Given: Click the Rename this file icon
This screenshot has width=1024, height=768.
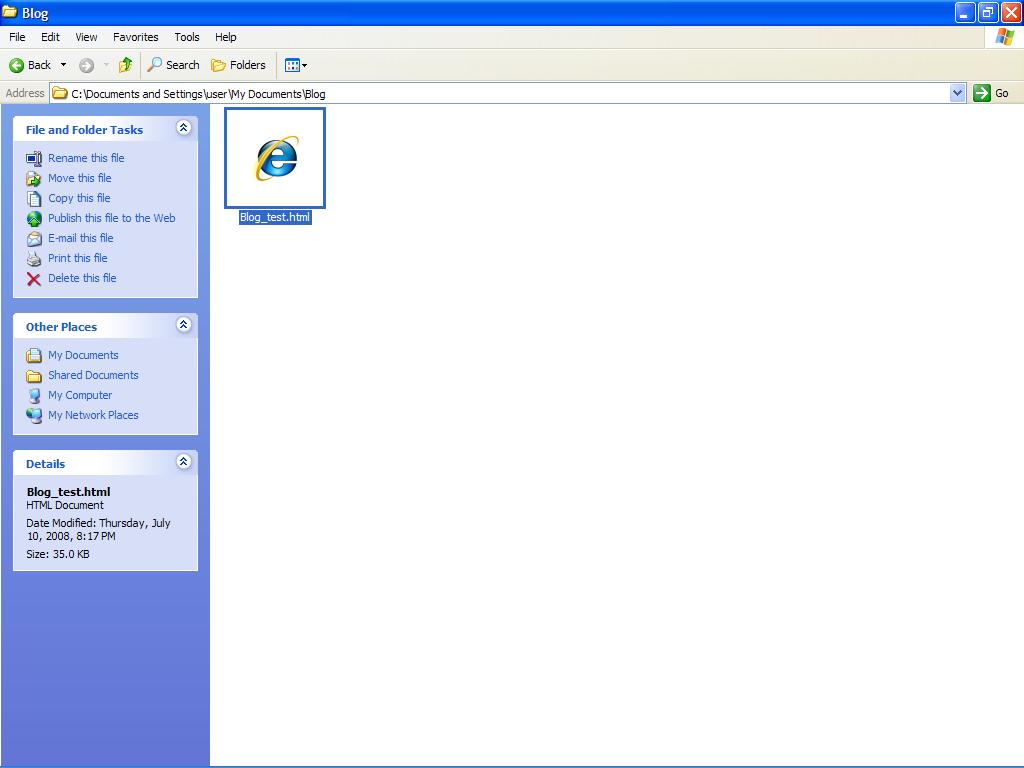Looking at the screenshot, I should pyautogui.click(x=34, y=159).
